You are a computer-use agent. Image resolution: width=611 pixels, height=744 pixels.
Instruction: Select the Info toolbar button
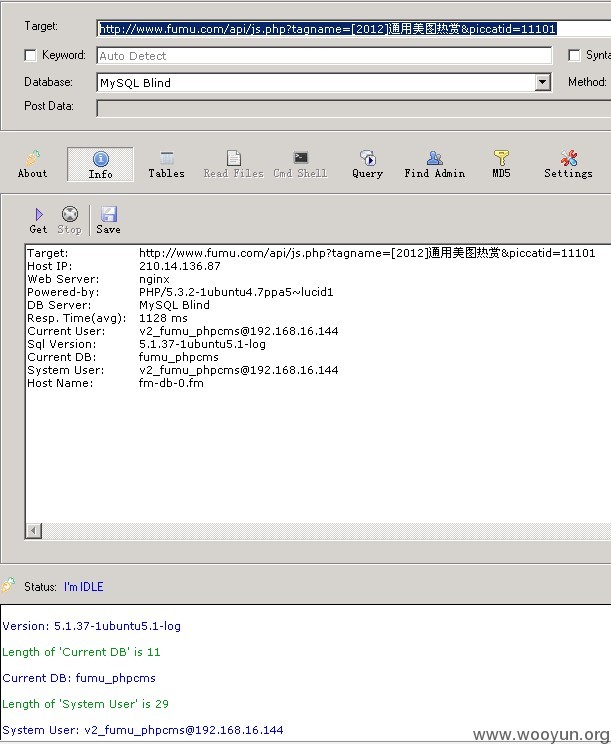[100, 164]
